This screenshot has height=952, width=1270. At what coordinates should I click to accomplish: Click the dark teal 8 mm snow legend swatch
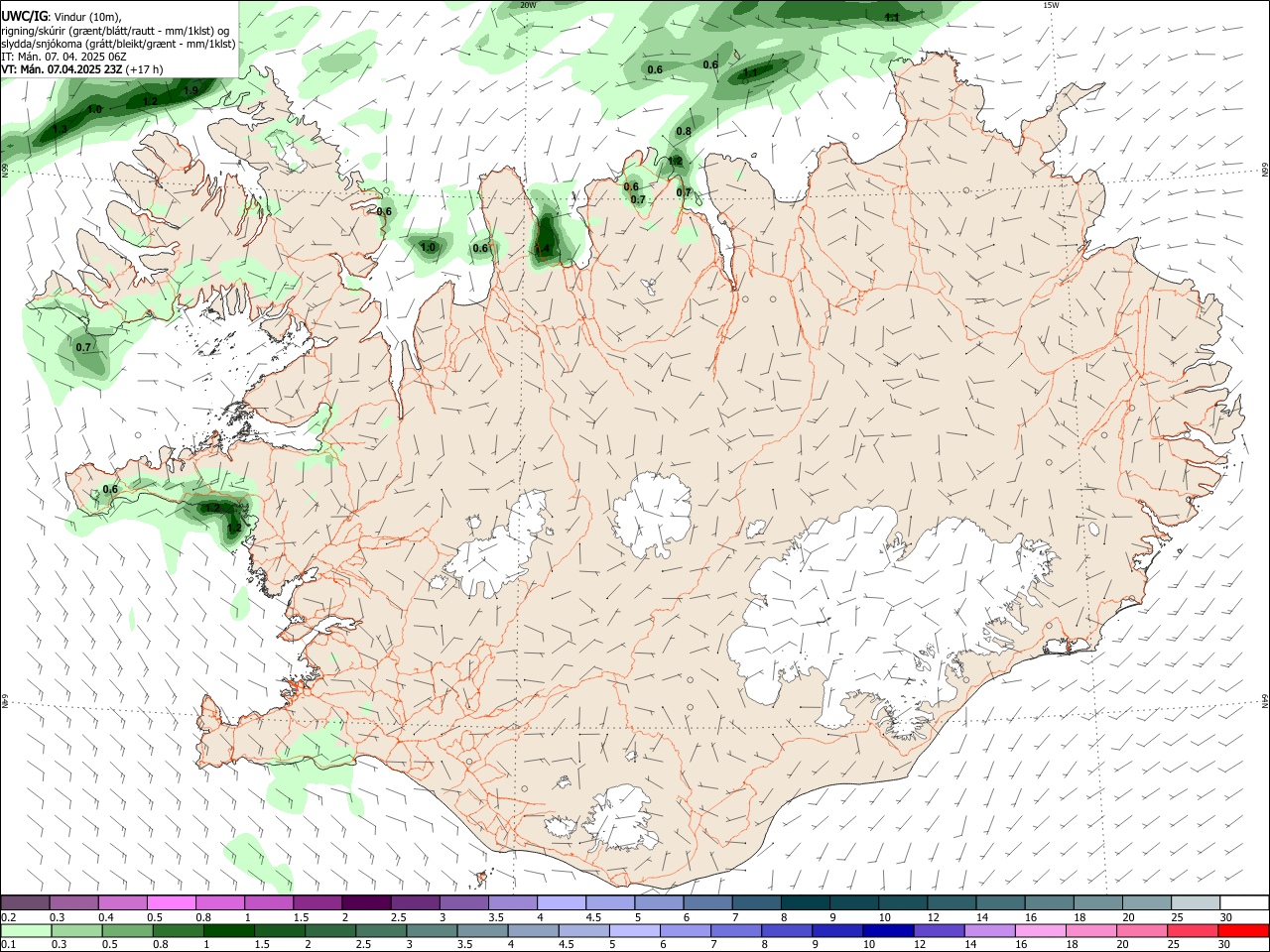tap(806, 902)
